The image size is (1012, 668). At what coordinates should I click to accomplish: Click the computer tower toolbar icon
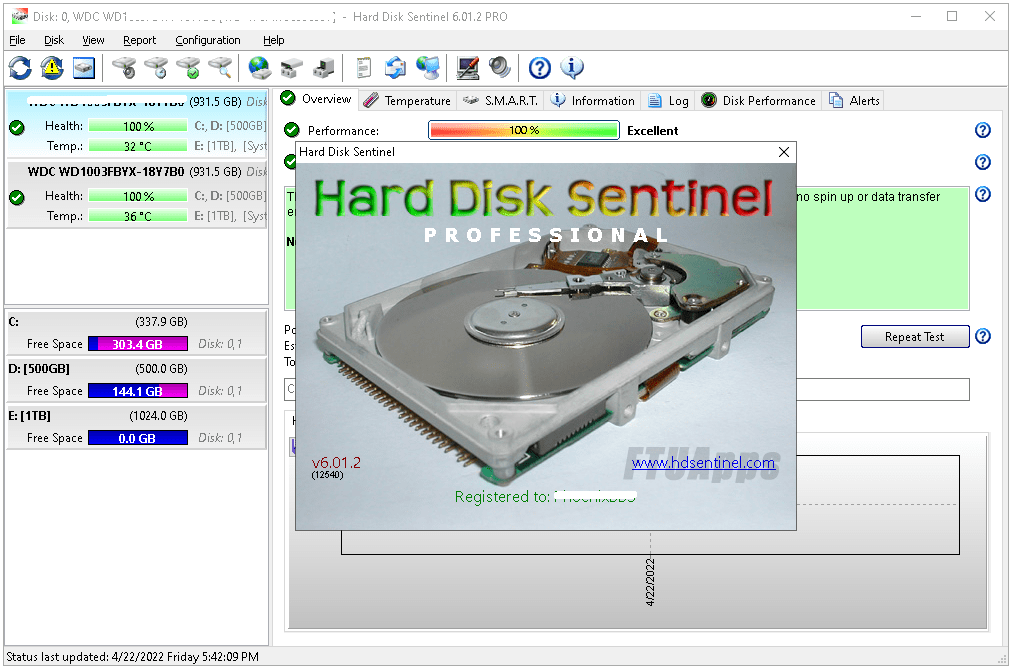pyautogui.click(x=323, y=67)
